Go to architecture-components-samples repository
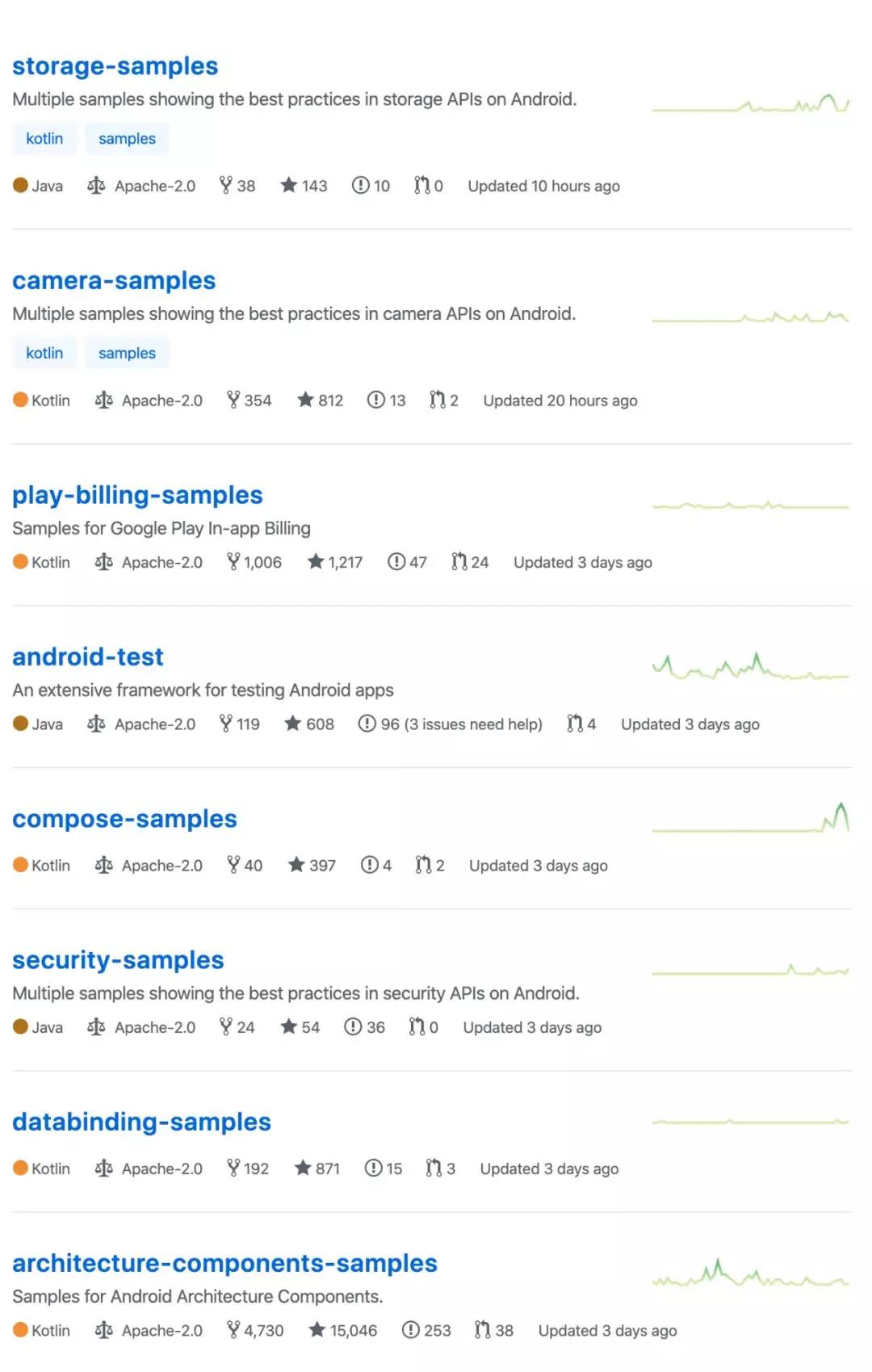Viewport: 872px width, 1372px height. [224, 1264]
